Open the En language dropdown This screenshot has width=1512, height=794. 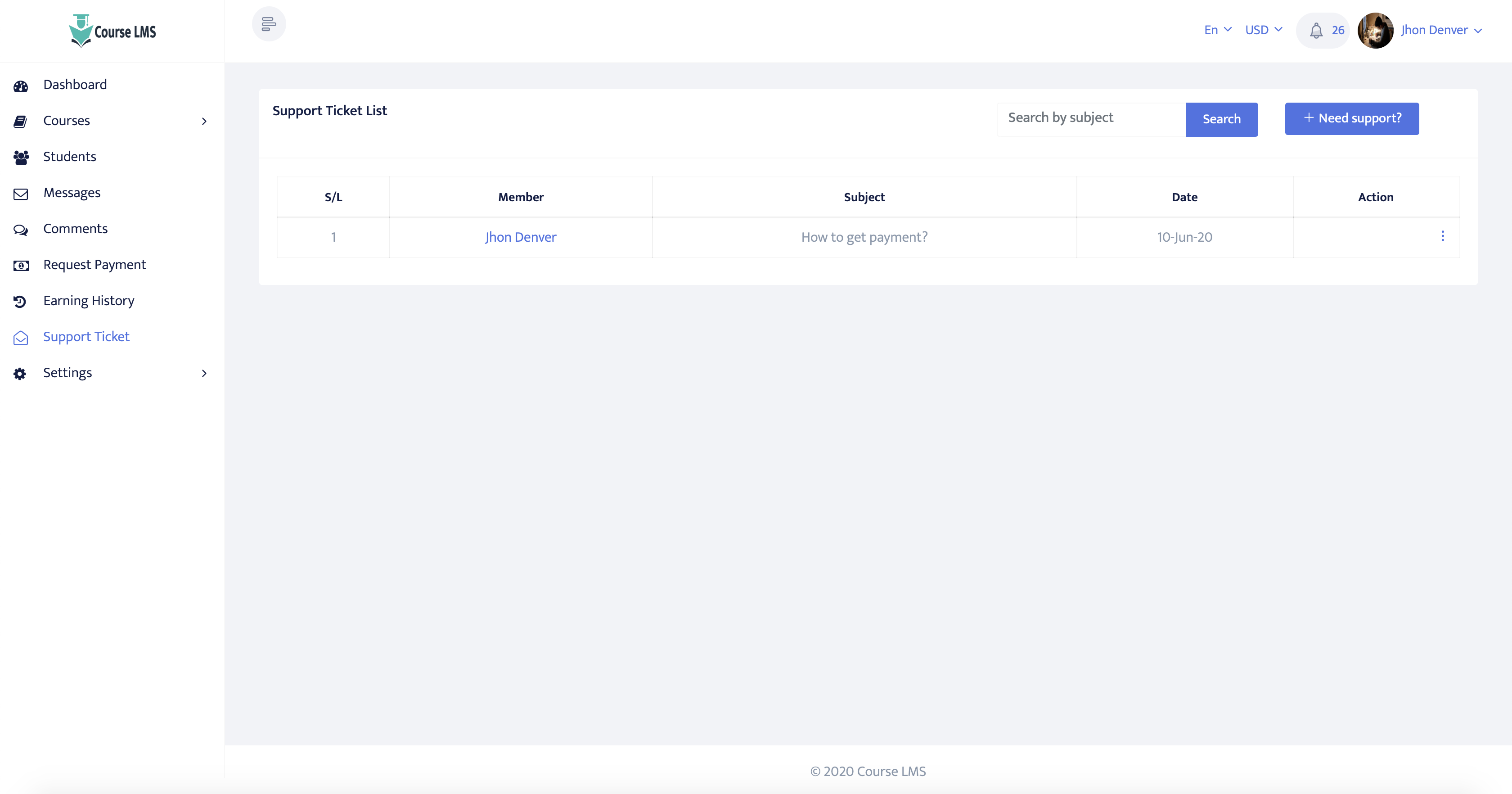click(x=1217, y=30)
